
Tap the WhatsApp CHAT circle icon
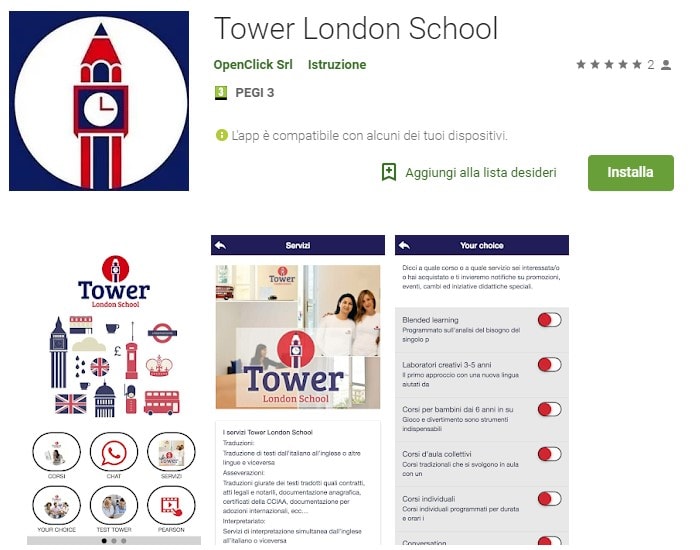coord(114,452)
